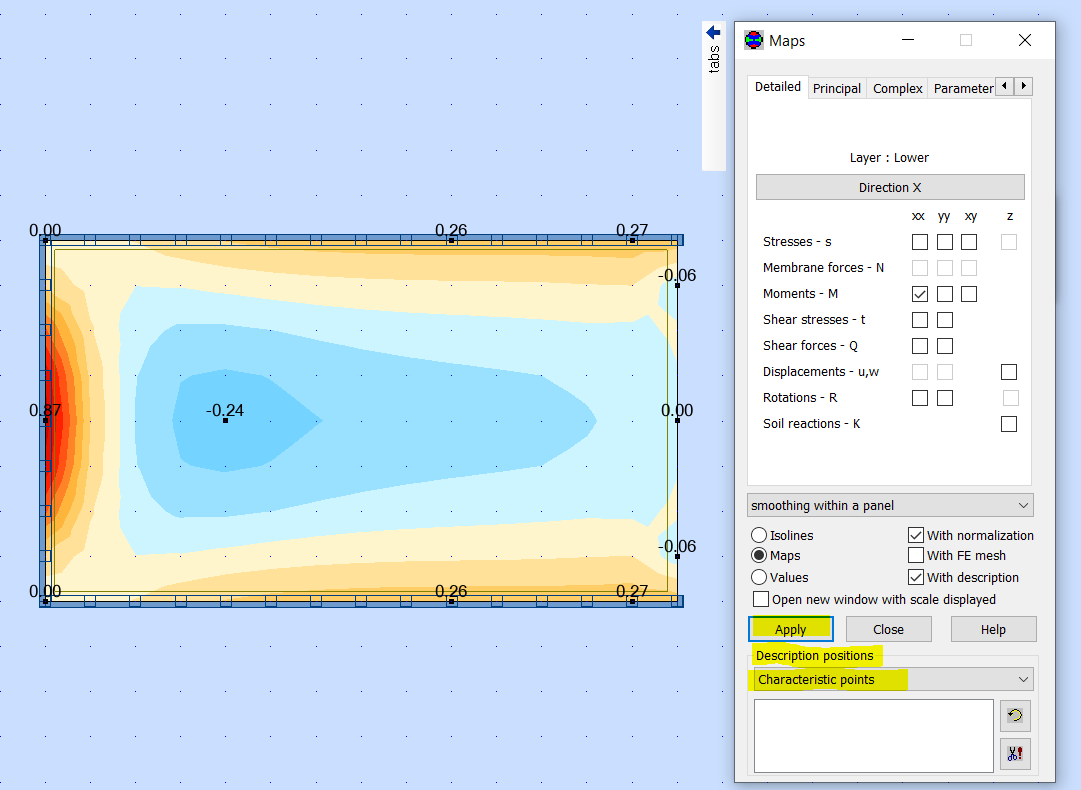Click the highlighted Apply button
This screenshot has width=1081, height=790.
click(790, 629)
